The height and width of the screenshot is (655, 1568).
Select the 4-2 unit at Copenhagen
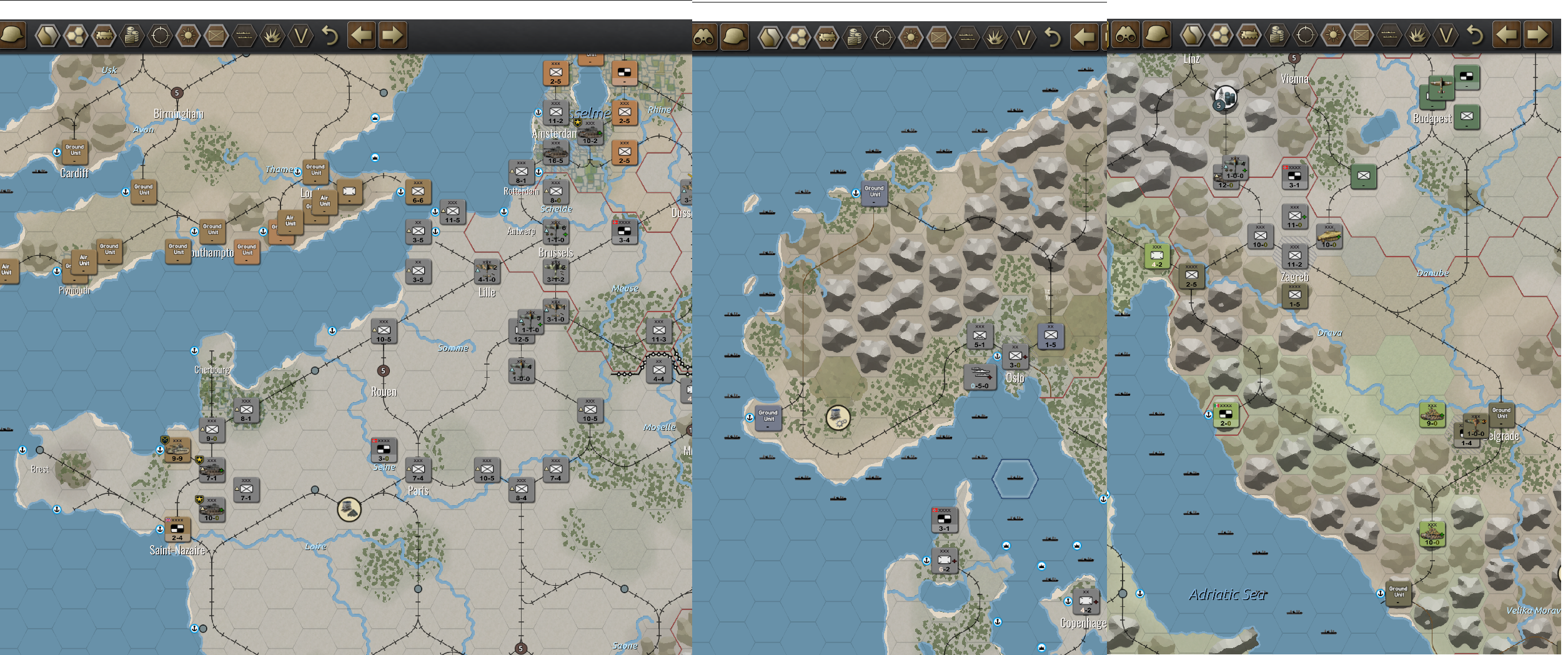pyautogui.click(x=1086, y=601)
